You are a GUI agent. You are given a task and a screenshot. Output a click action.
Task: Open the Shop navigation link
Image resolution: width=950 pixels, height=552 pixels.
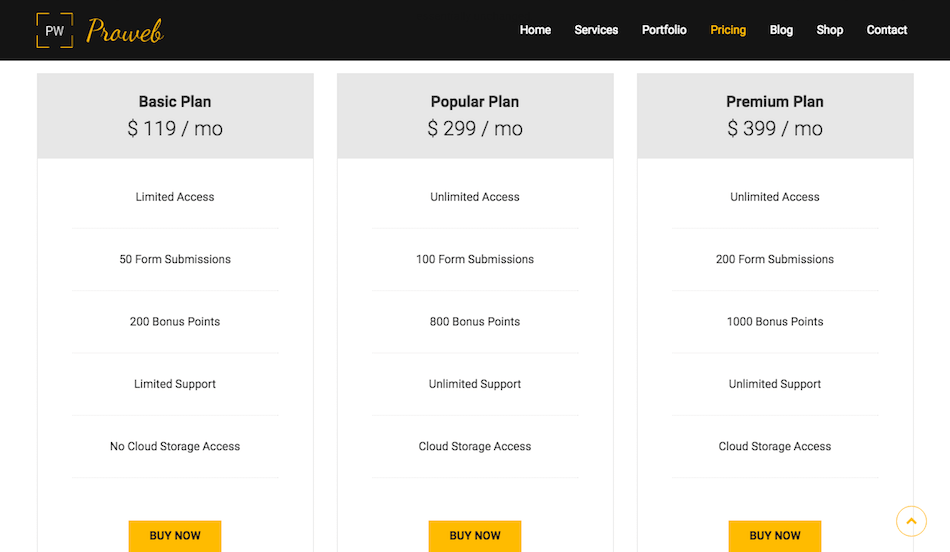click(x=829, y=30)
